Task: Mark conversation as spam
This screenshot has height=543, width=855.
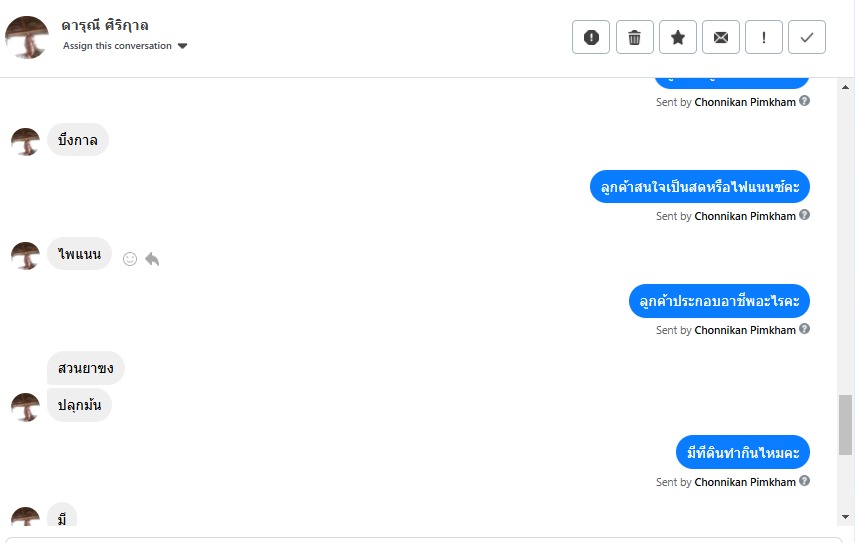Action: (591, 37)
